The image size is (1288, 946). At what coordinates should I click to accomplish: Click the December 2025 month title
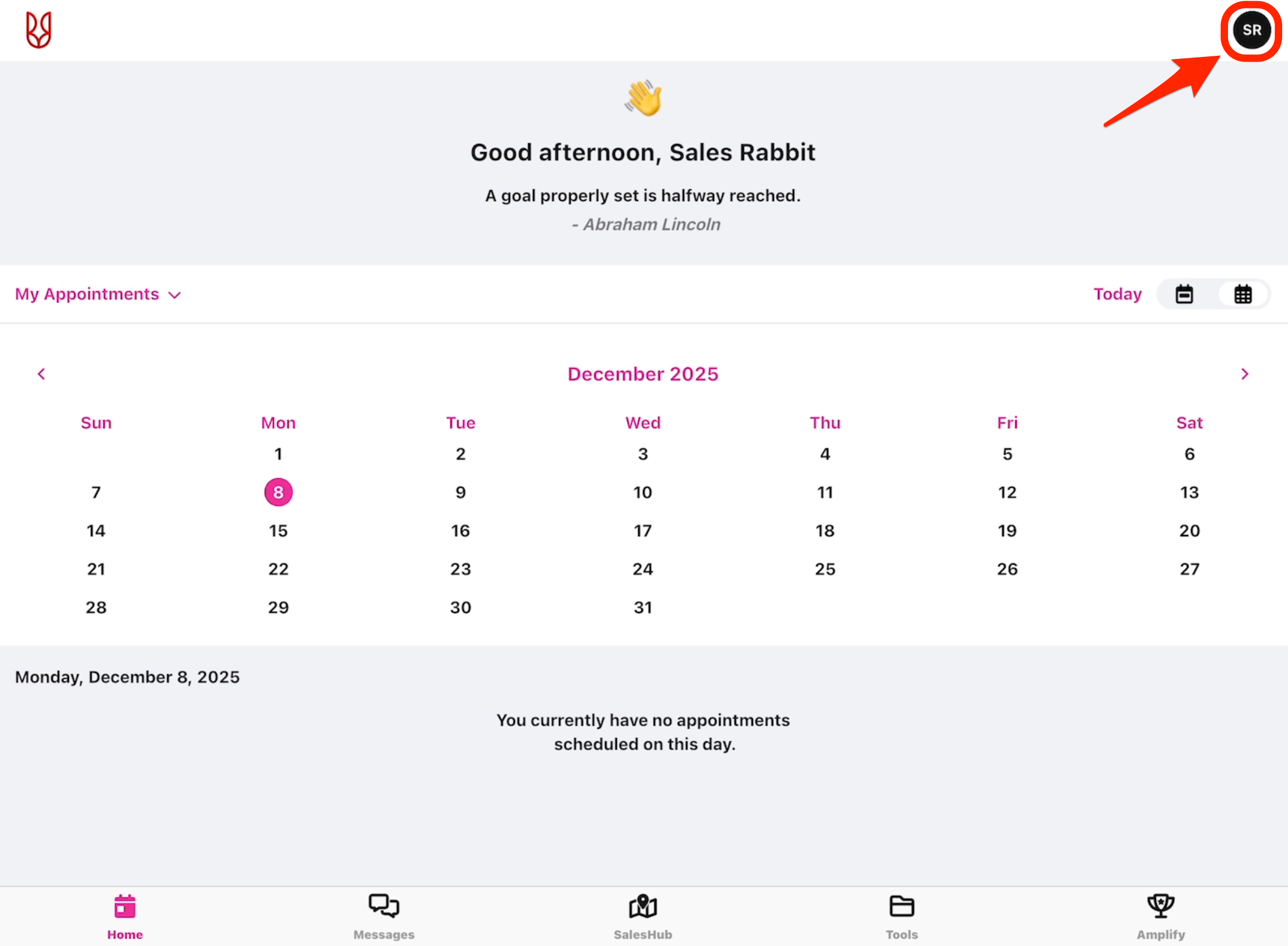pos(642,374)
